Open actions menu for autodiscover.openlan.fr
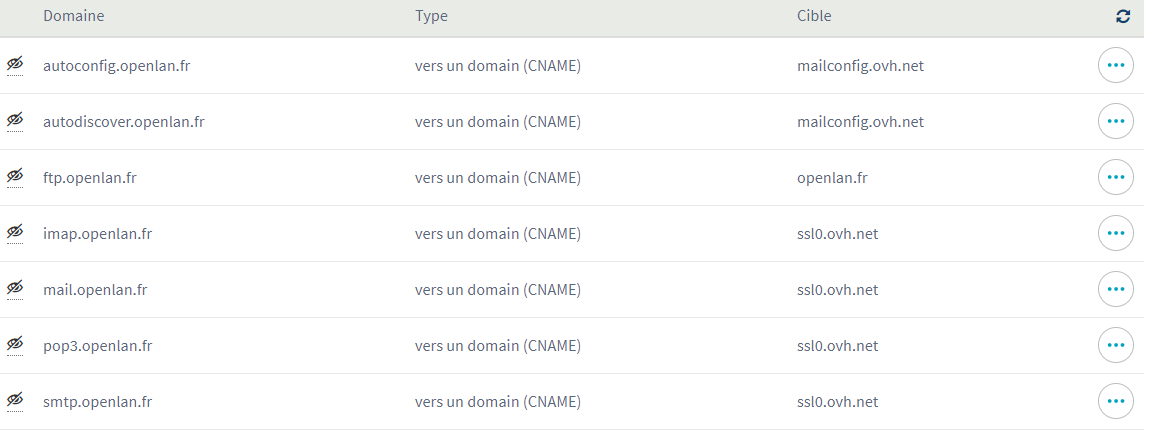This screenshot has height=445, width=1151. click(x=1116, y=122)
